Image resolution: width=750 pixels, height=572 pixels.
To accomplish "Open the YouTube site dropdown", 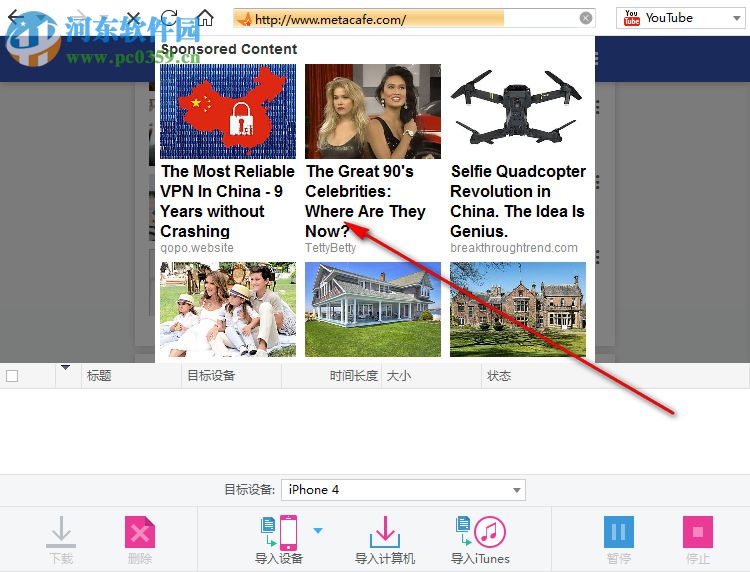I will (736, 19).
